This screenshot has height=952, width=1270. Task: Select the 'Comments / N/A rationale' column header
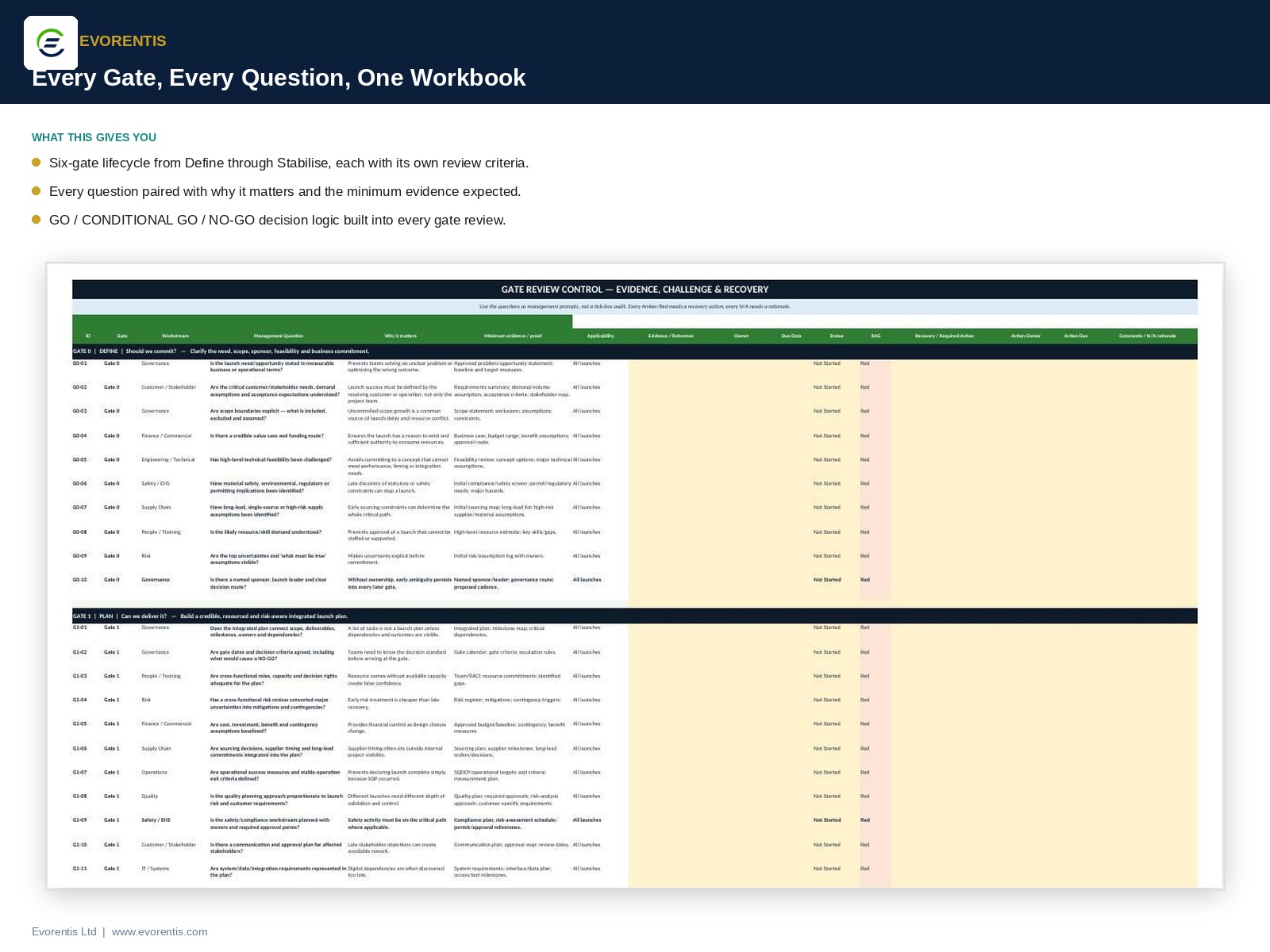pos(1148,336)
